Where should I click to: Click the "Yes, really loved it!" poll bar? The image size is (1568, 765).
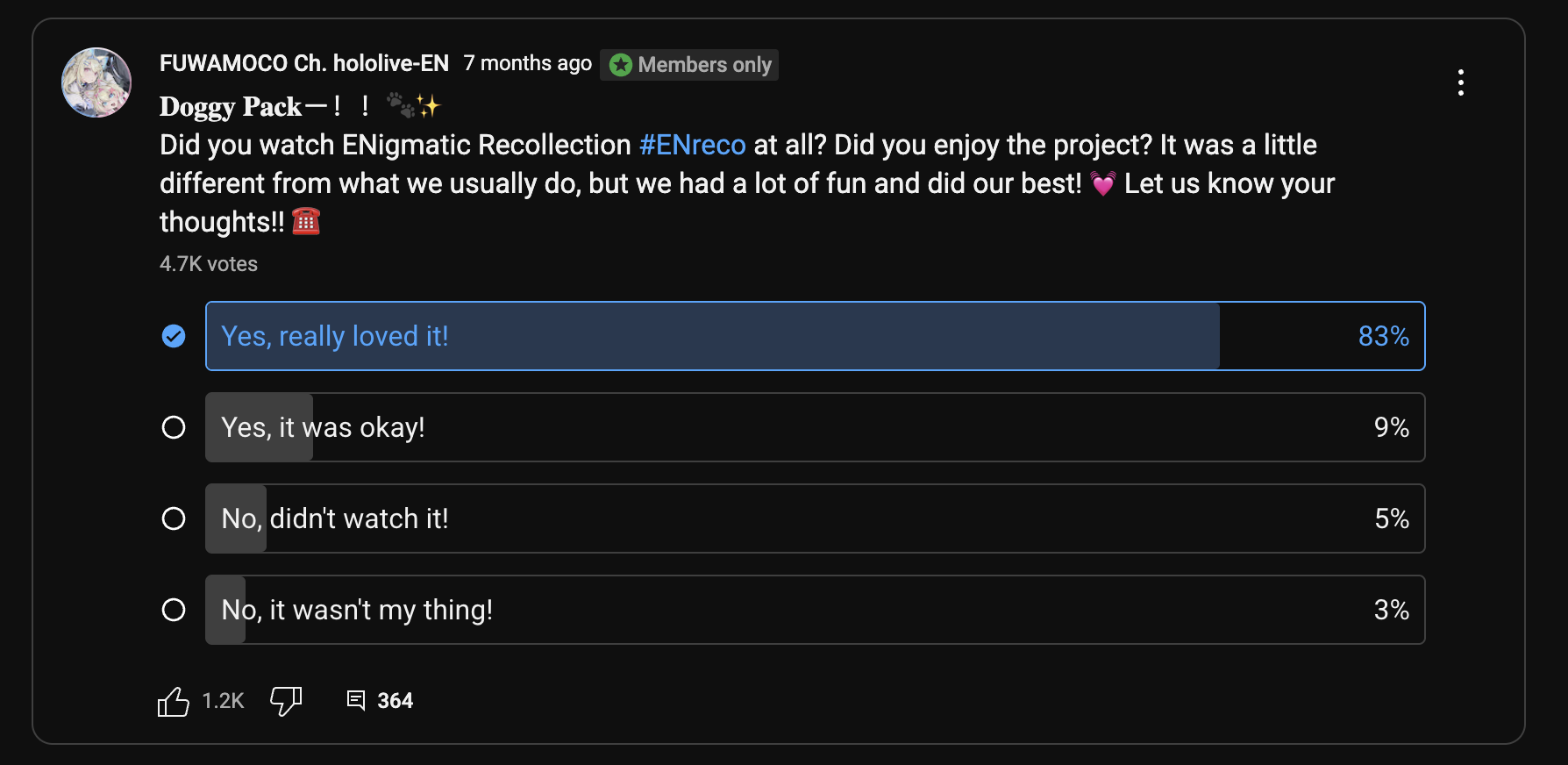815,336
